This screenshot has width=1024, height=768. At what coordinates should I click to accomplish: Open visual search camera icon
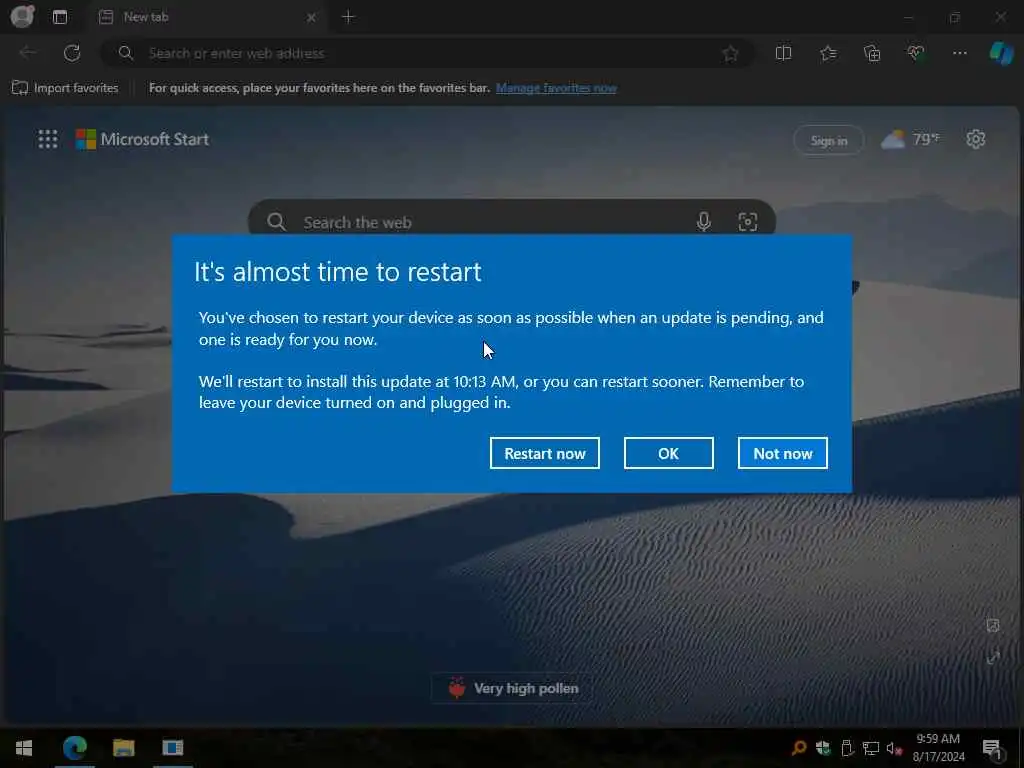[x=748, y=222]
